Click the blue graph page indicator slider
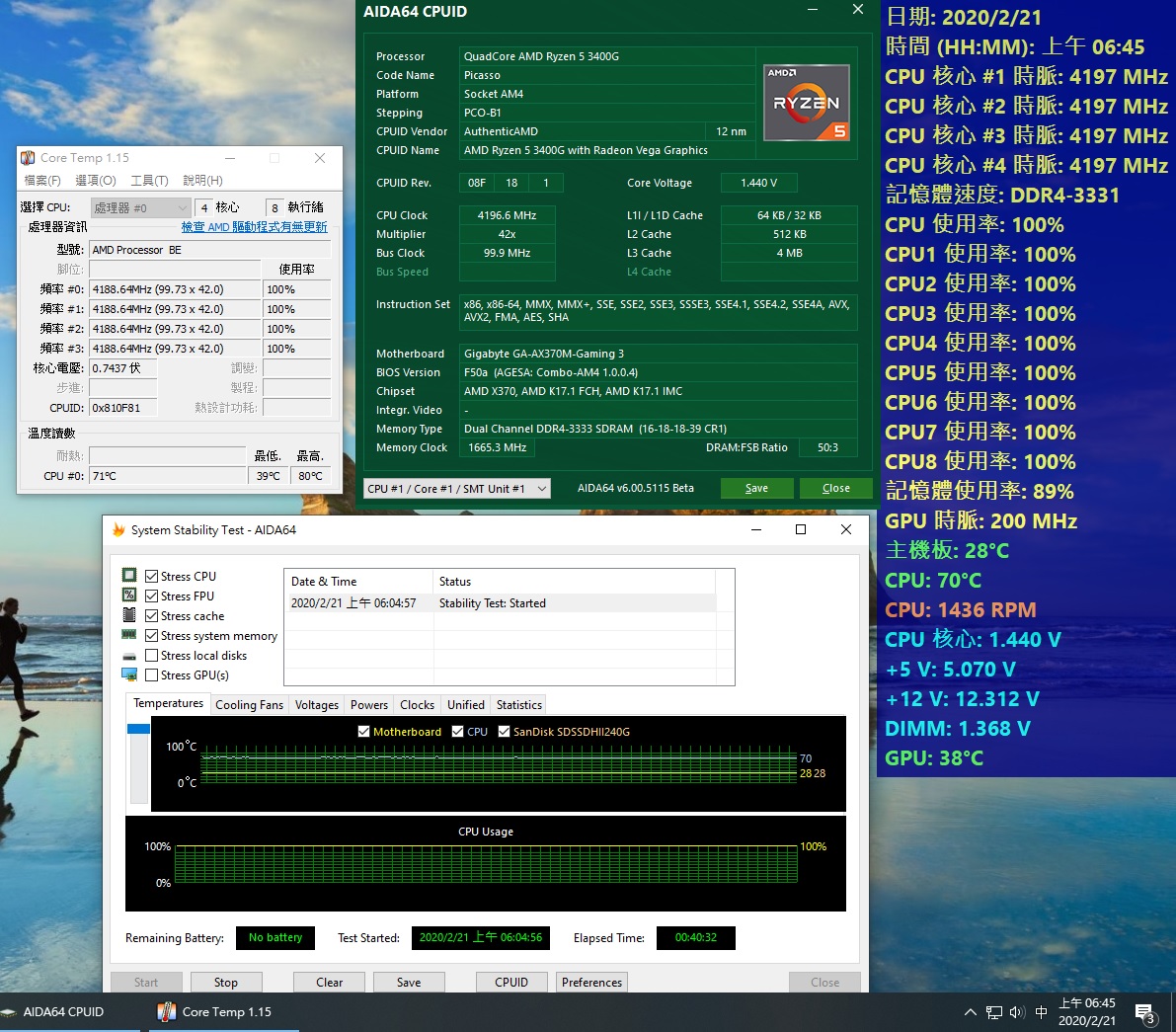 tap(139, 729)
